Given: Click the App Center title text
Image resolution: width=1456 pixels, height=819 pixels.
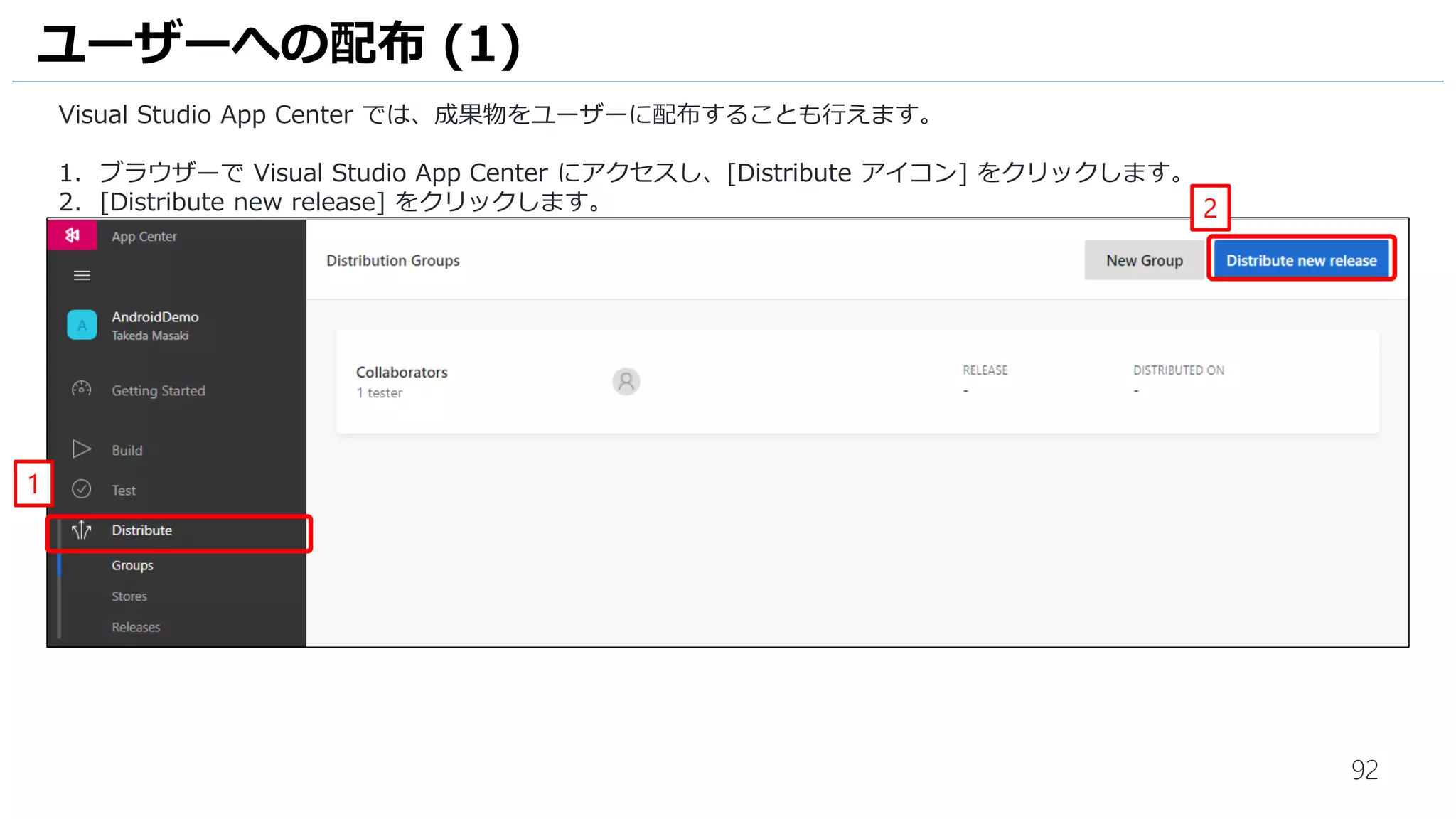Looking at the screenshot, I should [x=144, y=237].
